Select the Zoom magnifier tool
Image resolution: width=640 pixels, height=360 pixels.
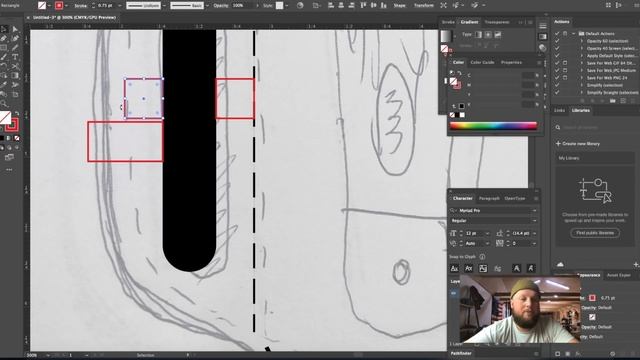4,104
